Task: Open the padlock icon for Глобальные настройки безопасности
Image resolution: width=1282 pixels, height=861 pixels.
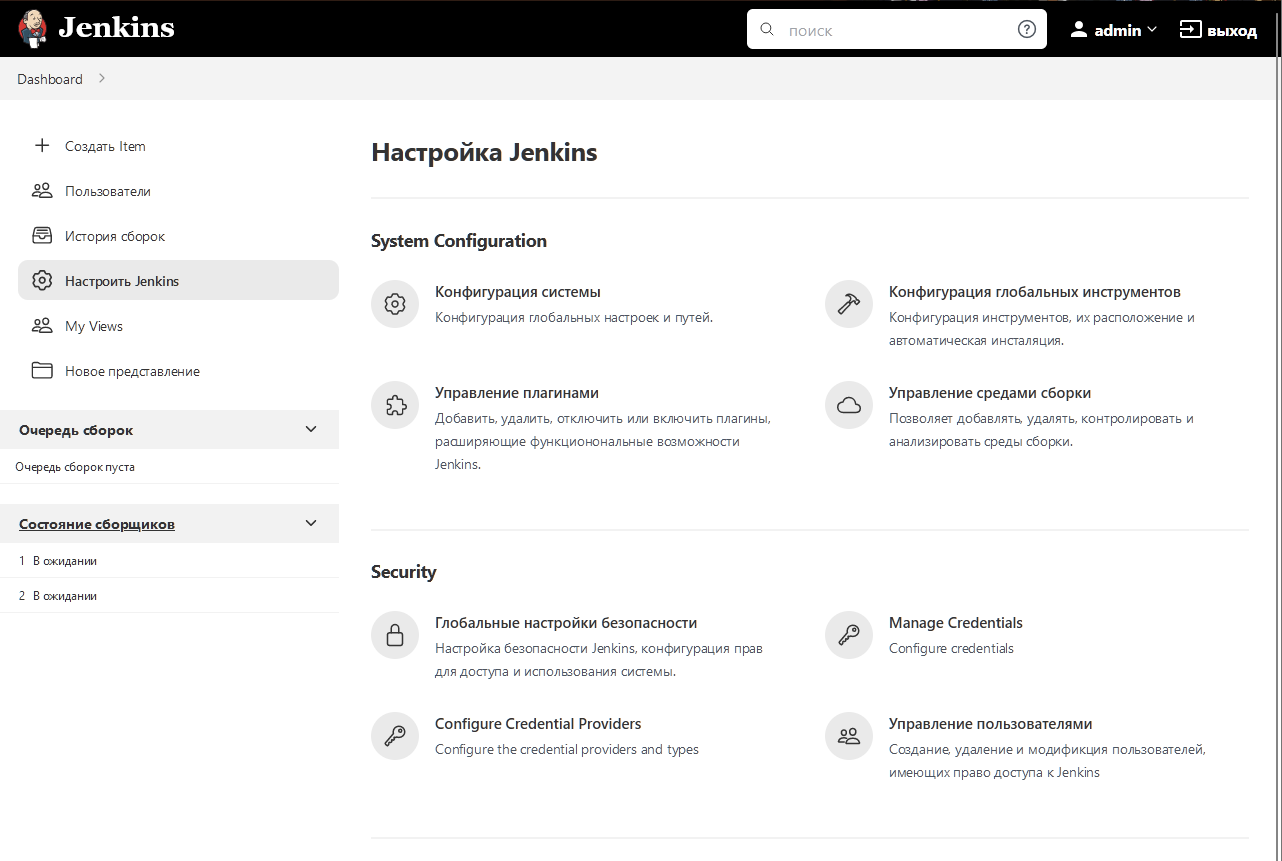Action: pos(394,634)
